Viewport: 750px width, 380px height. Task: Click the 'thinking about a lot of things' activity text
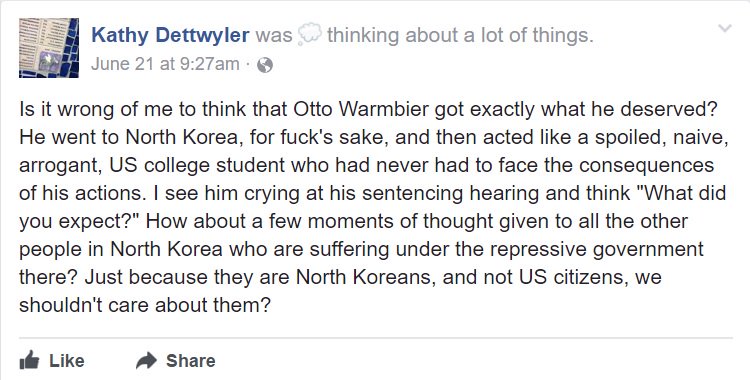click(x=460, y=35)
